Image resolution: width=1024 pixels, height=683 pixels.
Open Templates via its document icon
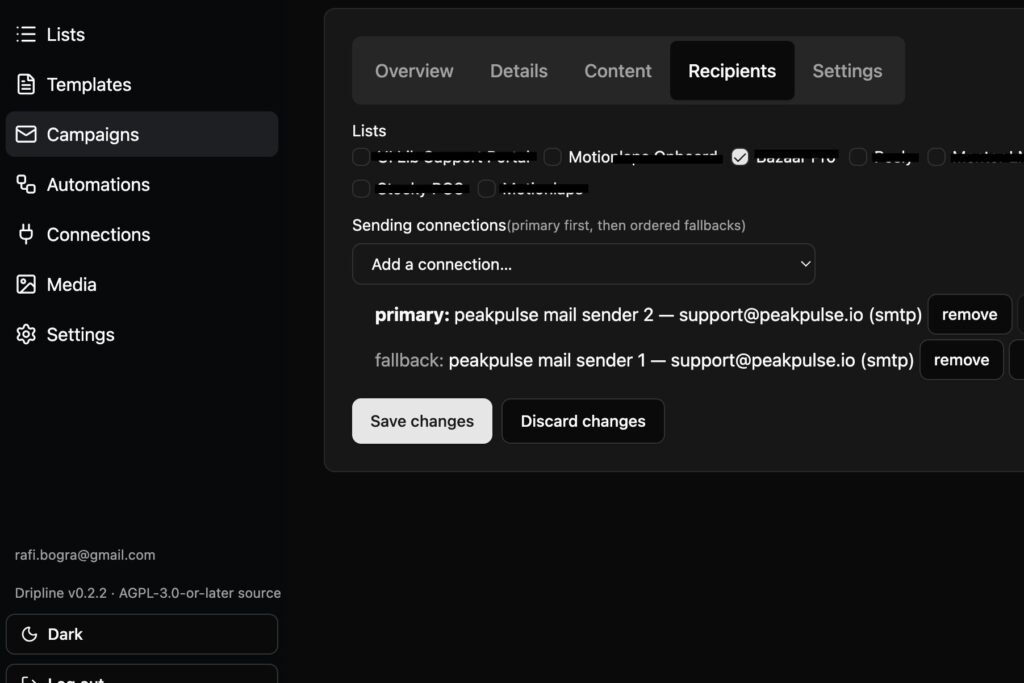26,84
